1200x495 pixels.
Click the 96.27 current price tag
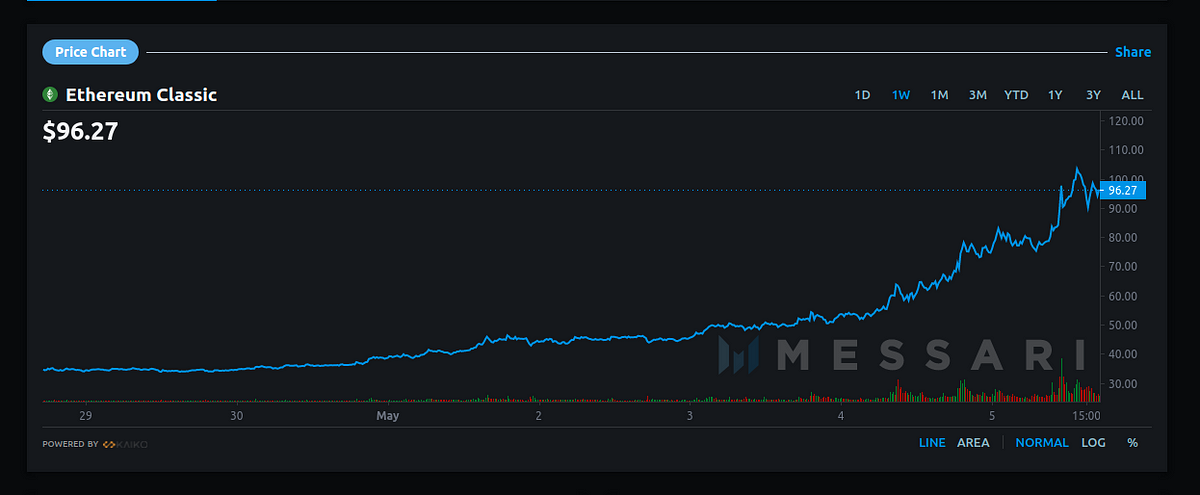click(x=1124, y=190)
